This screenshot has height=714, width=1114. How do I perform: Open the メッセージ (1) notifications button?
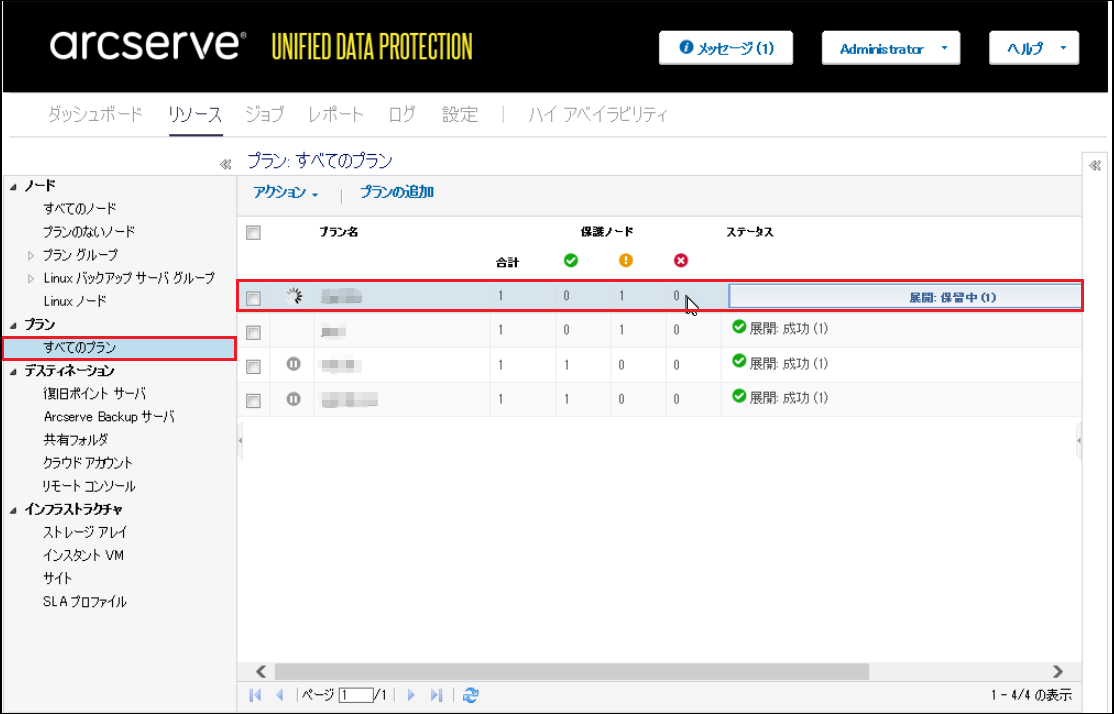click(x=725, y=48)
